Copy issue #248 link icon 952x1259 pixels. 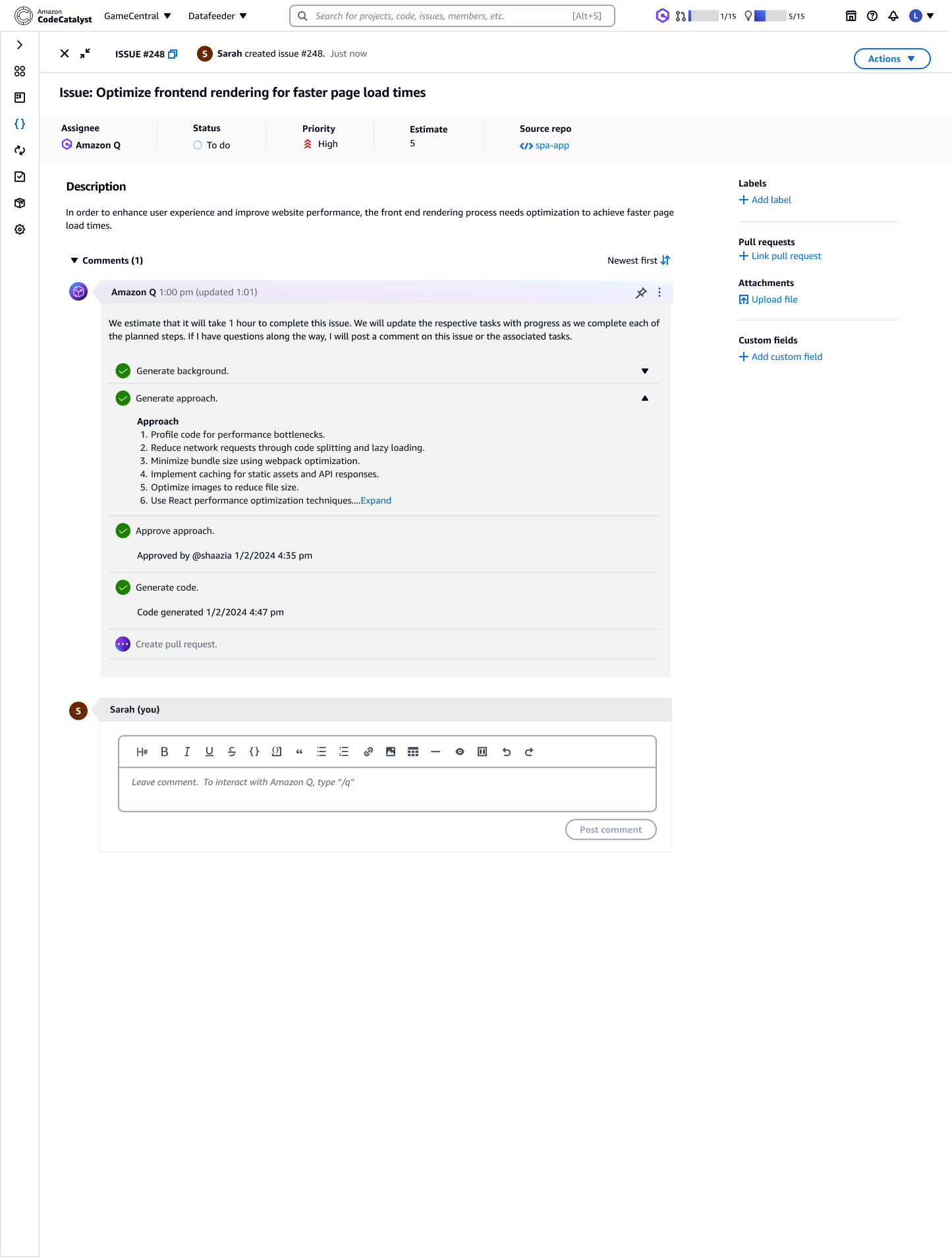(x=173, y=54)
